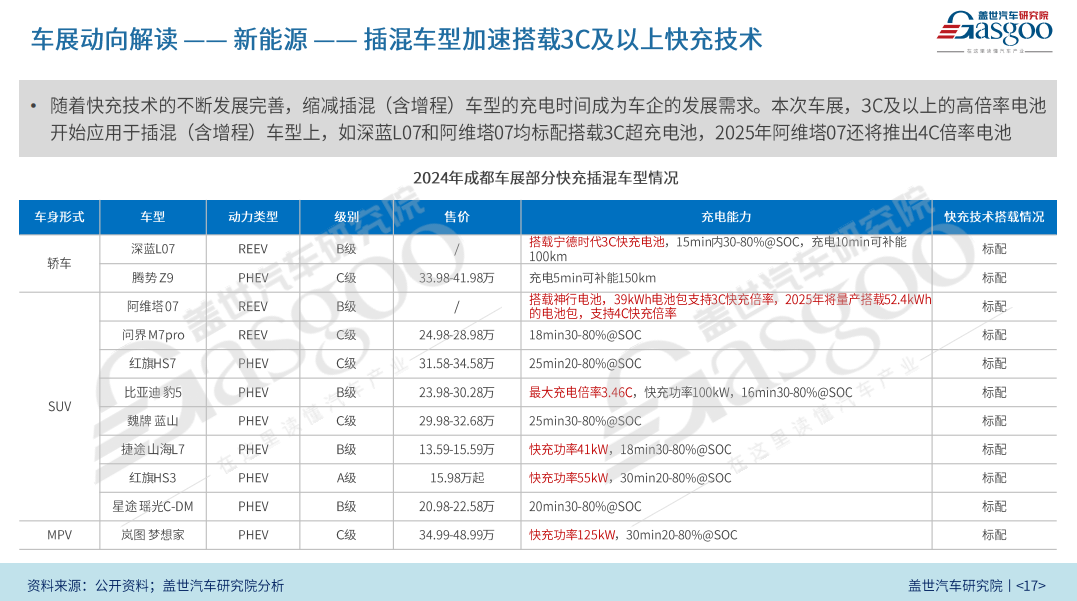
Task: Click the 阿维塔07 model name
Action: coord(152,306)
